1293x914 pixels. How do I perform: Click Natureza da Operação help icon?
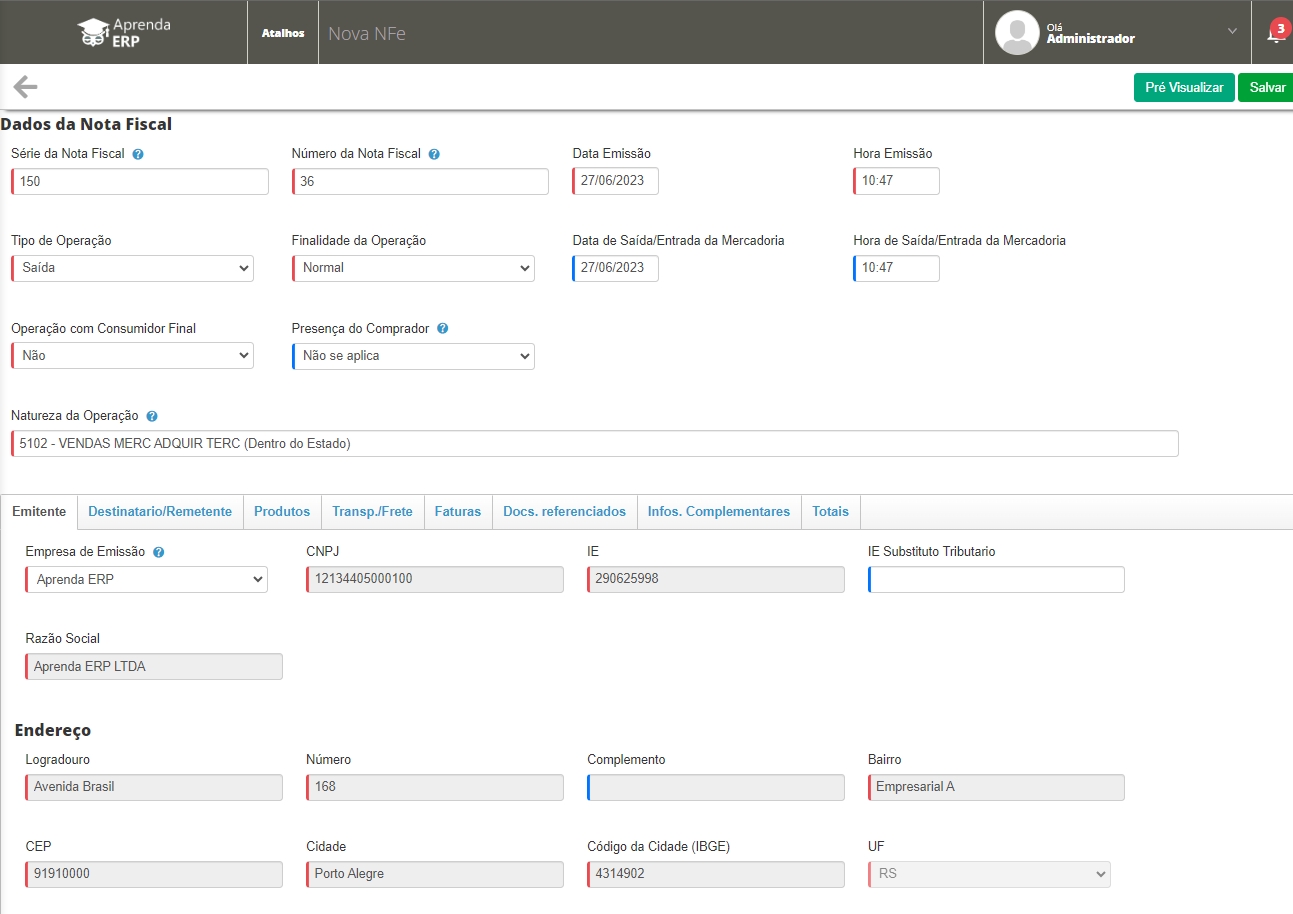[152, 416]
